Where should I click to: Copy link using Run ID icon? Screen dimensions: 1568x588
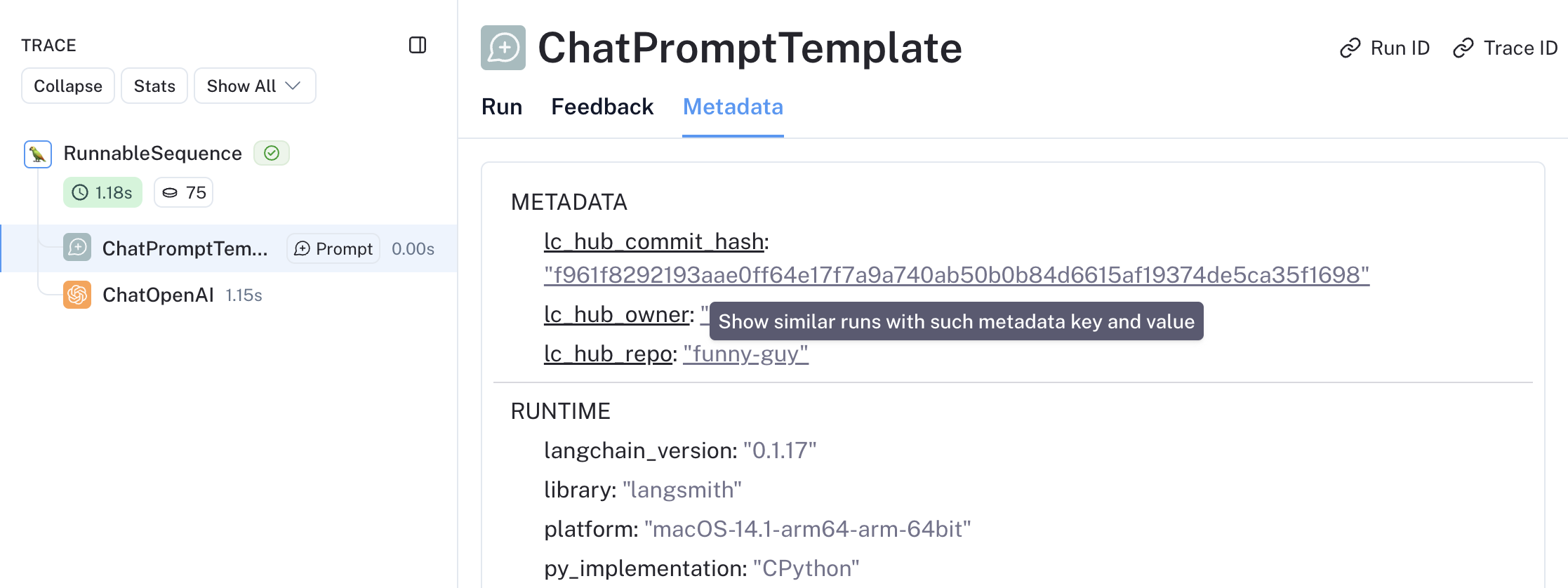1350,48
